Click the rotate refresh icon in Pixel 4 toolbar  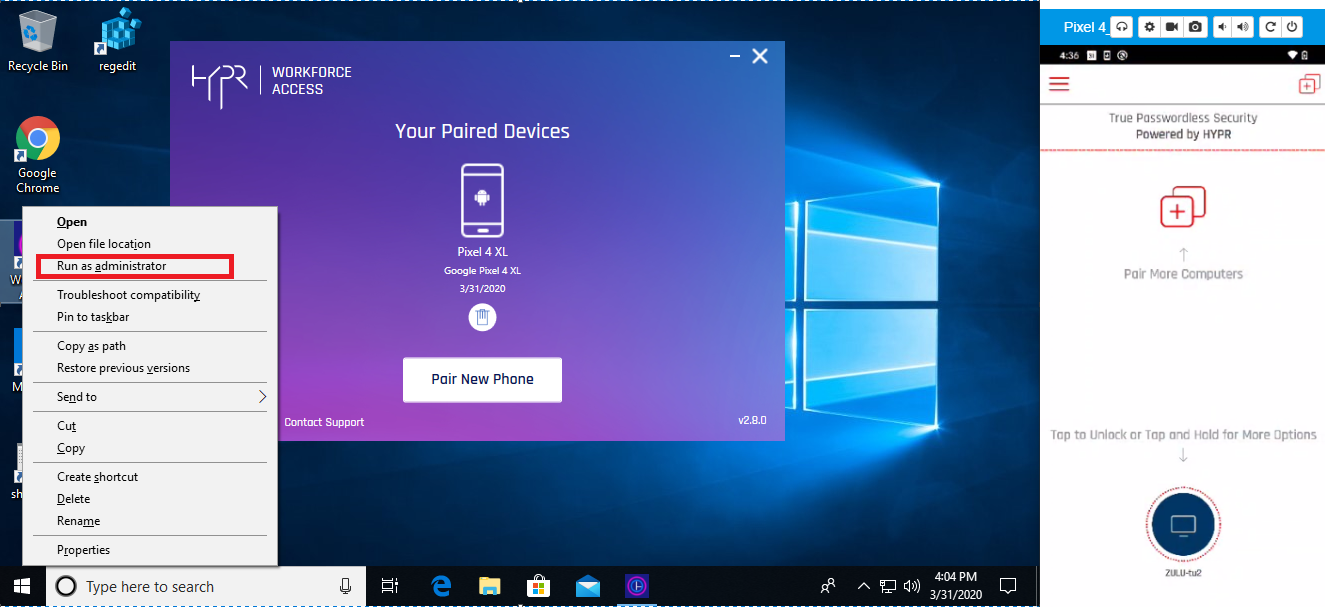(1270, 27)
